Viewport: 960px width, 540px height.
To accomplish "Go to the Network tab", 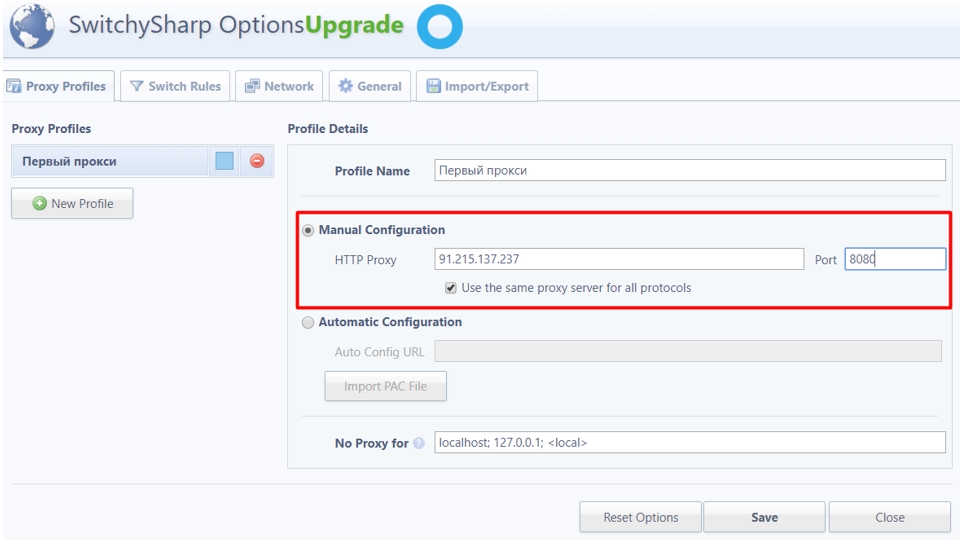I will point(279,86).
